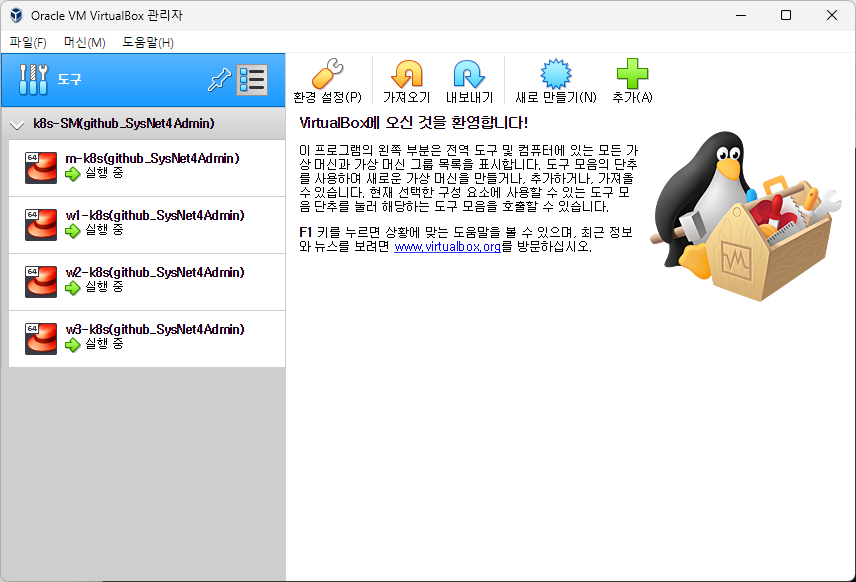
Task: Open the 도움말(H) menu
Action: pos(148,43)
